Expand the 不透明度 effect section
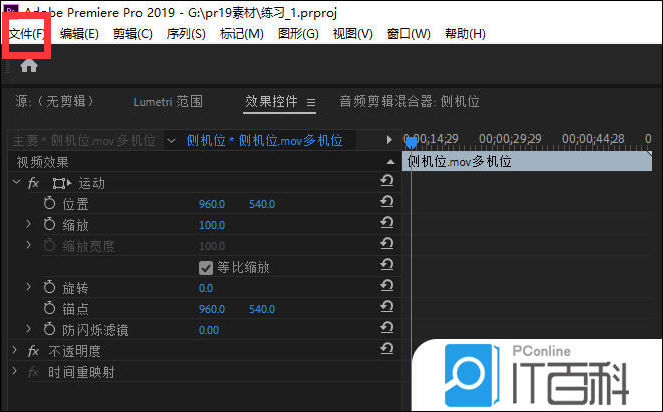This screenshot has height=412, width=663. point(15,351)
